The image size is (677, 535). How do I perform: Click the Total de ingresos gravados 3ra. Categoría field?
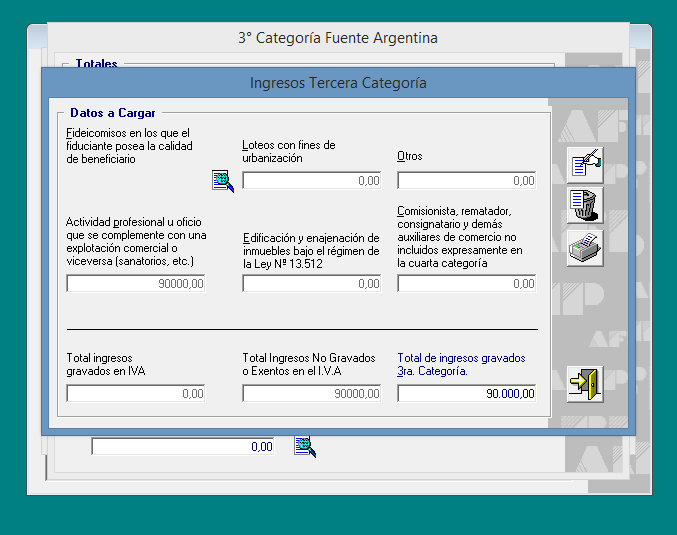pos(466,394)
